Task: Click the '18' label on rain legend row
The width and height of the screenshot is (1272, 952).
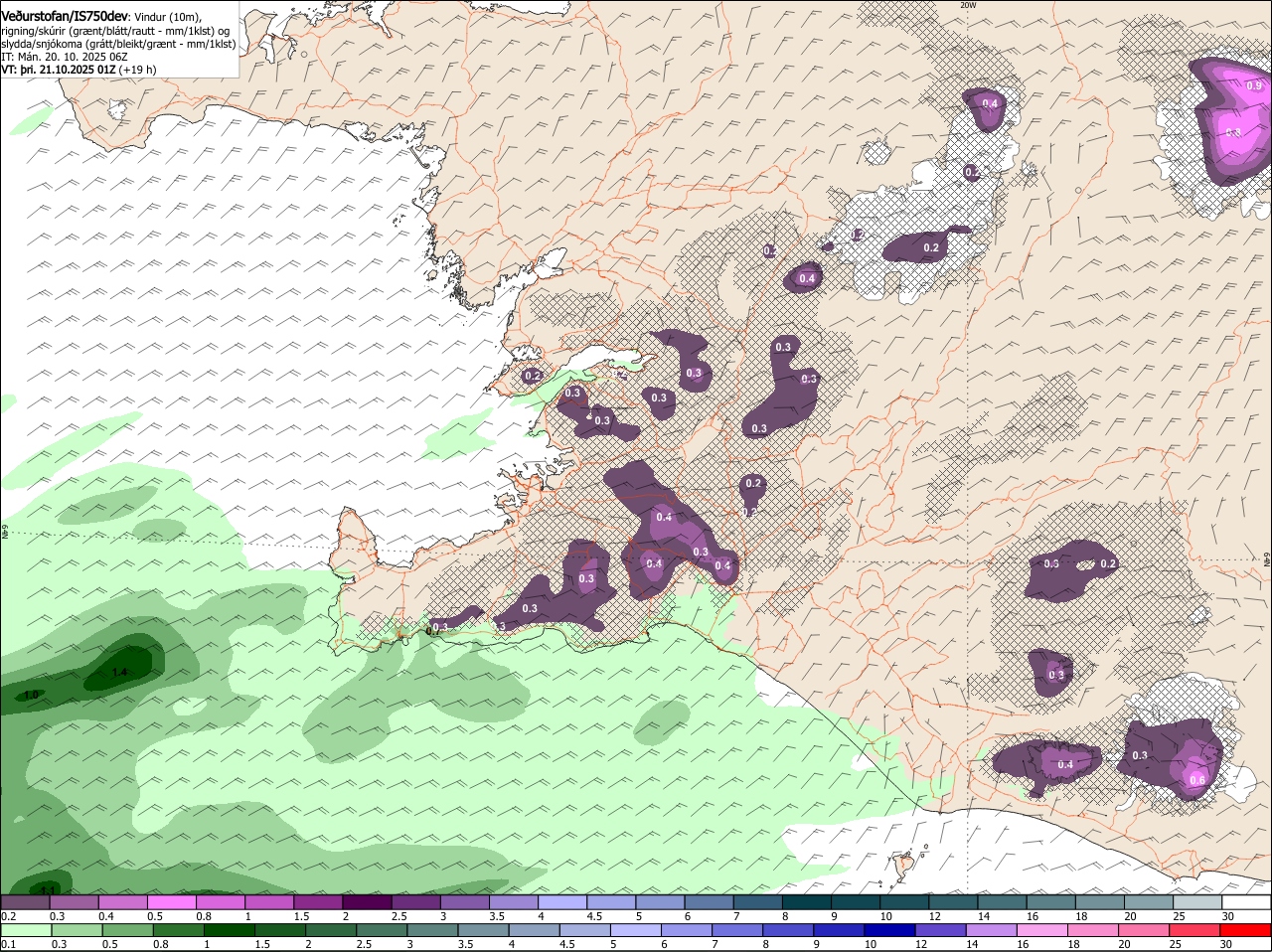Action: pyautogui.click(x=1073, y=944)
